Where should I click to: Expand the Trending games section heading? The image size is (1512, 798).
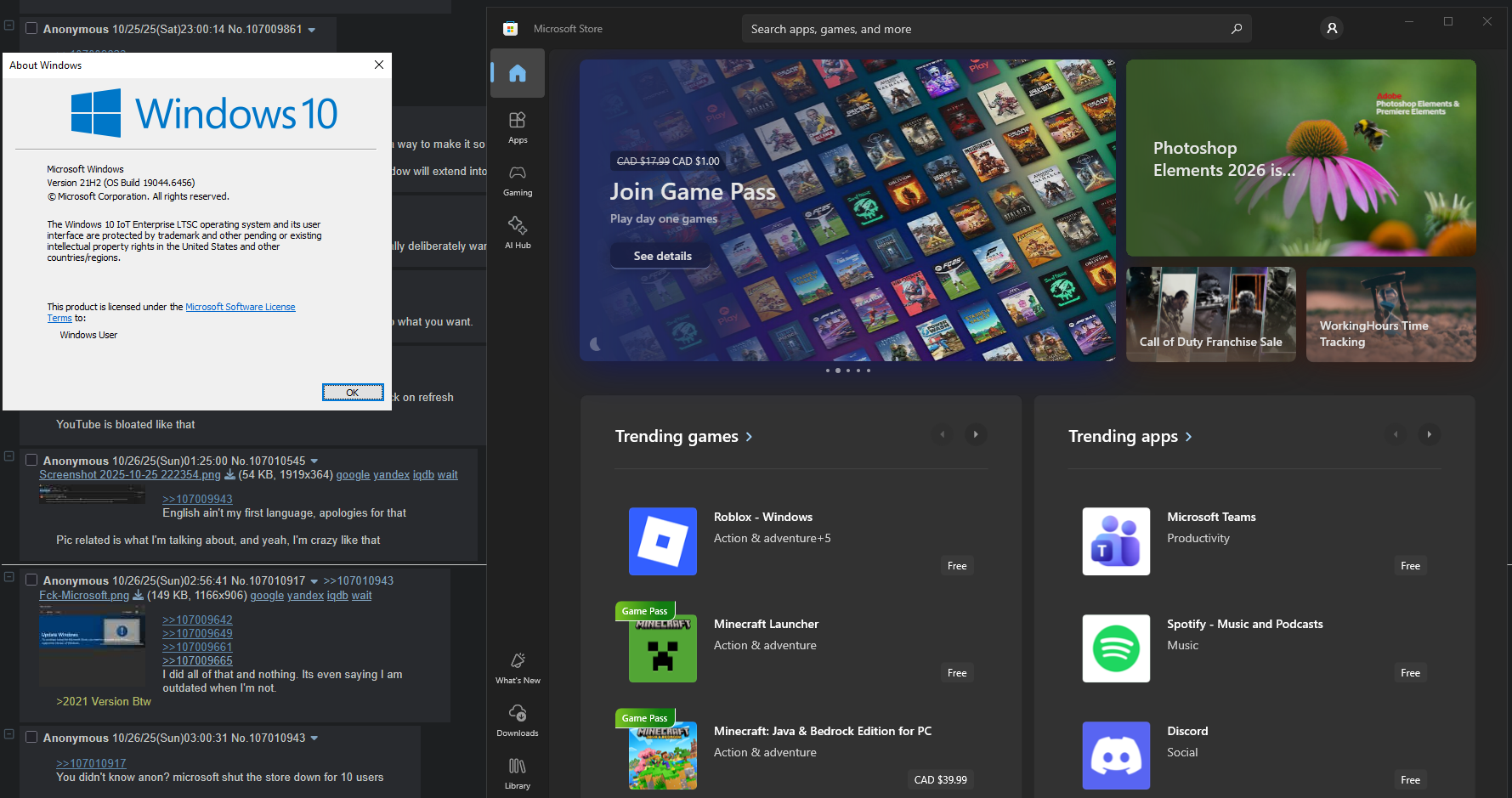[684, 436]
